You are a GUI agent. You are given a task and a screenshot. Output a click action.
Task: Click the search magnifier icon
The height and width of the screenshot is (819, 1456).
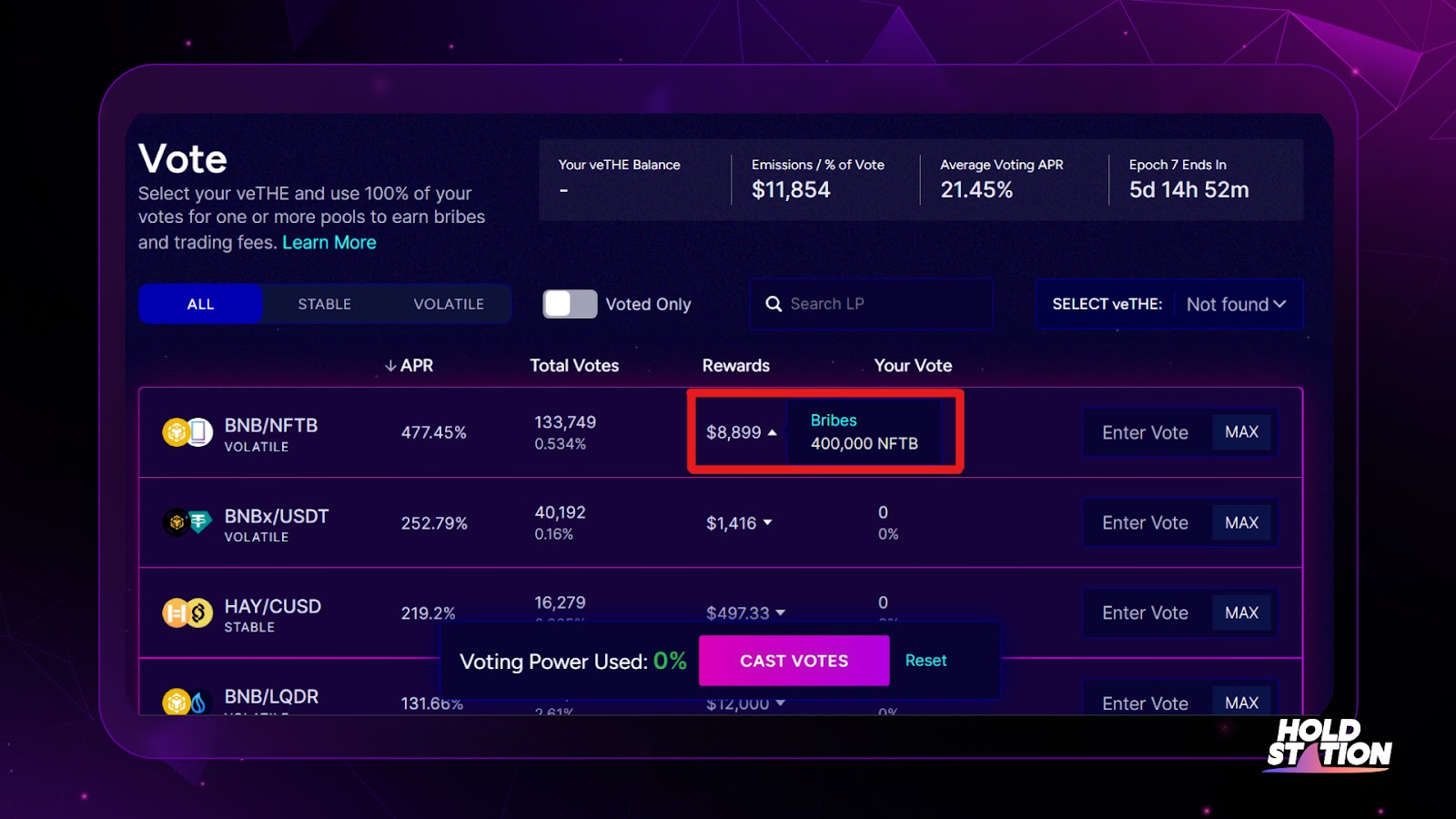[x=773, y=304]
